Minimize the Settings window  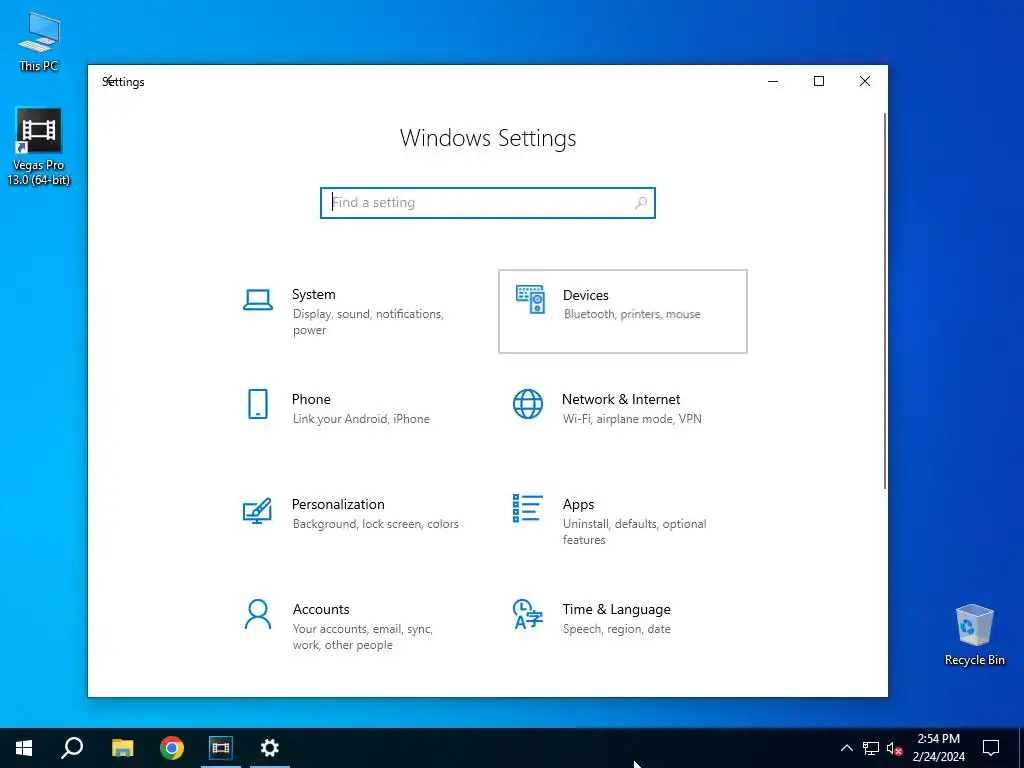pos(773,81)
